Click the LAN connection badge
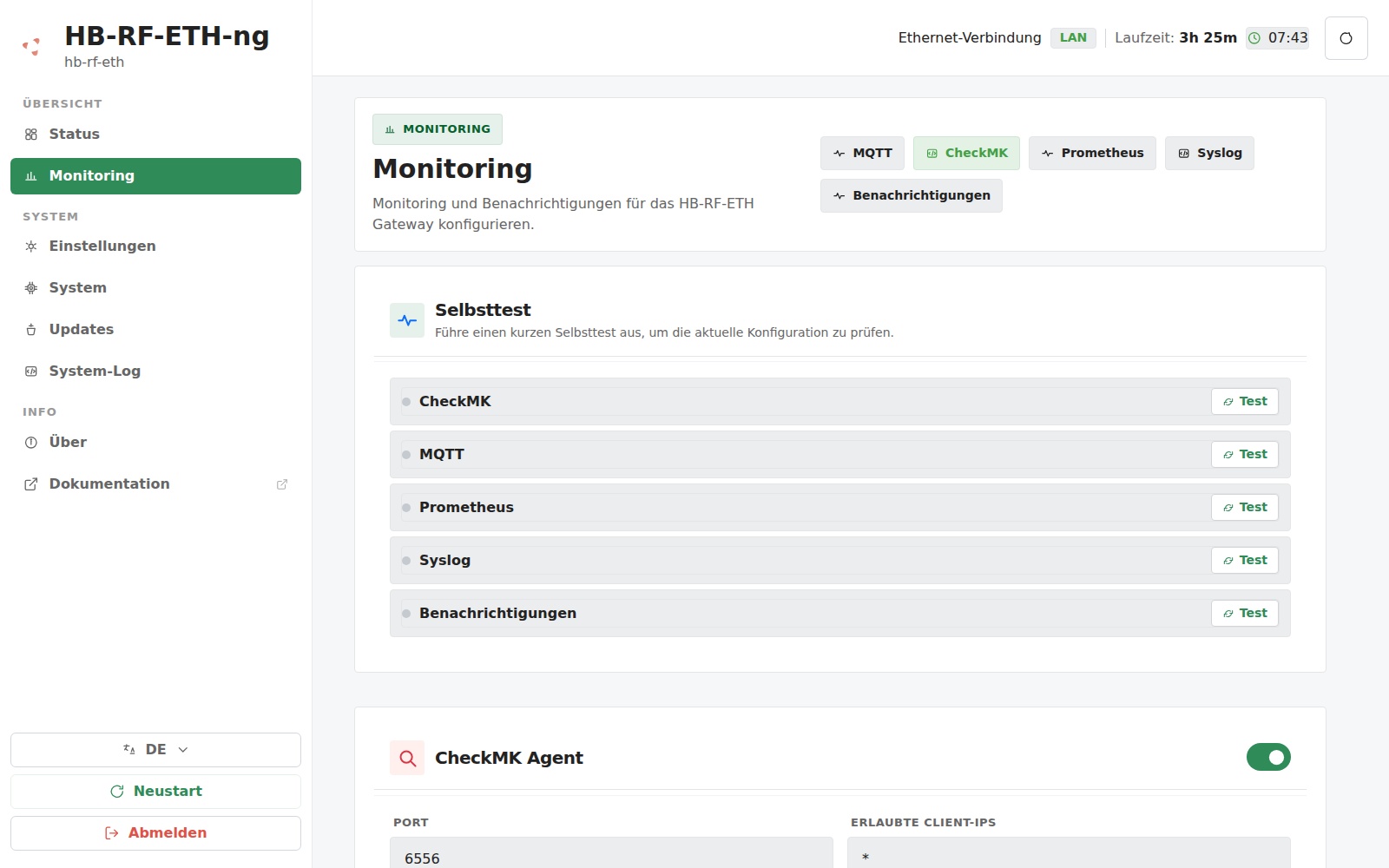Viewport: 1389px width, 868px height. pyautogui.click(x=1073, y=38)
